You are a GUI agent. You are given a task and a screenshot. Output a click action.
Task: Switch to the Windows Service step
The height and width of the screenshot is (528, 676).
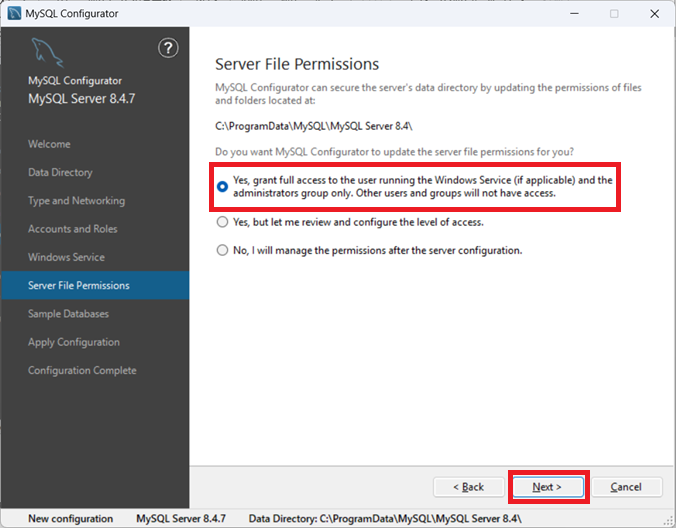coord(66,257)
